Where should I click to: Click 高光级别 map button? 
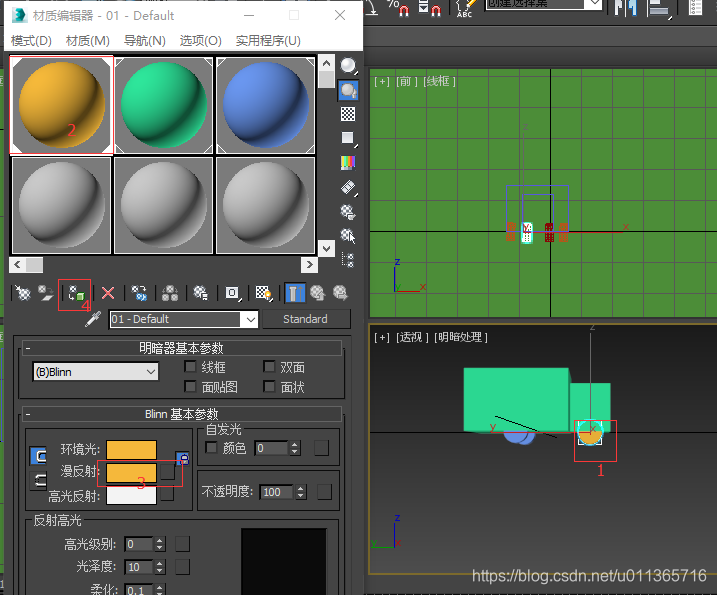pos(182,544)
